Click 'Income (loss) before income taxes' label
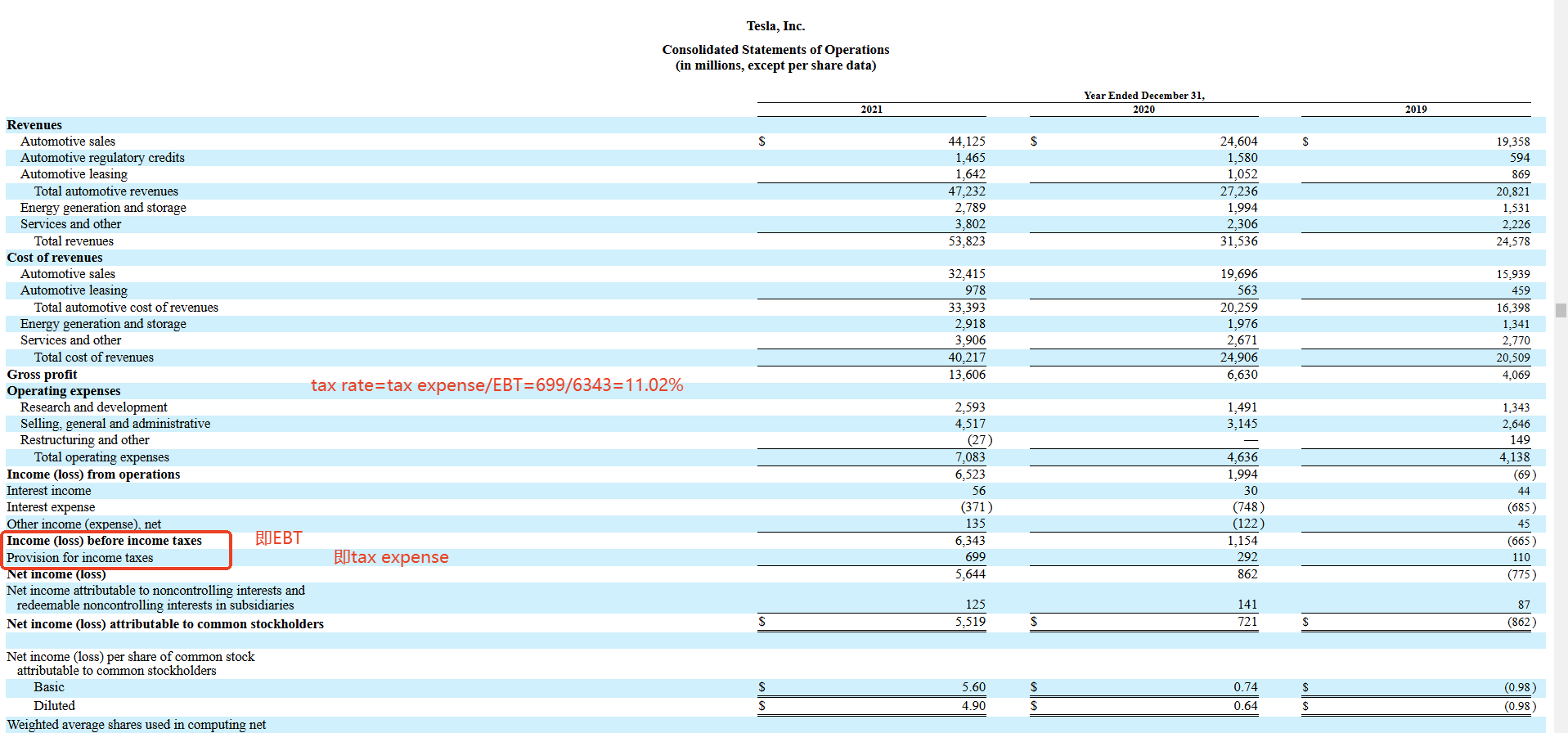Screen dimensions: 1568x733 coord(104,541)
